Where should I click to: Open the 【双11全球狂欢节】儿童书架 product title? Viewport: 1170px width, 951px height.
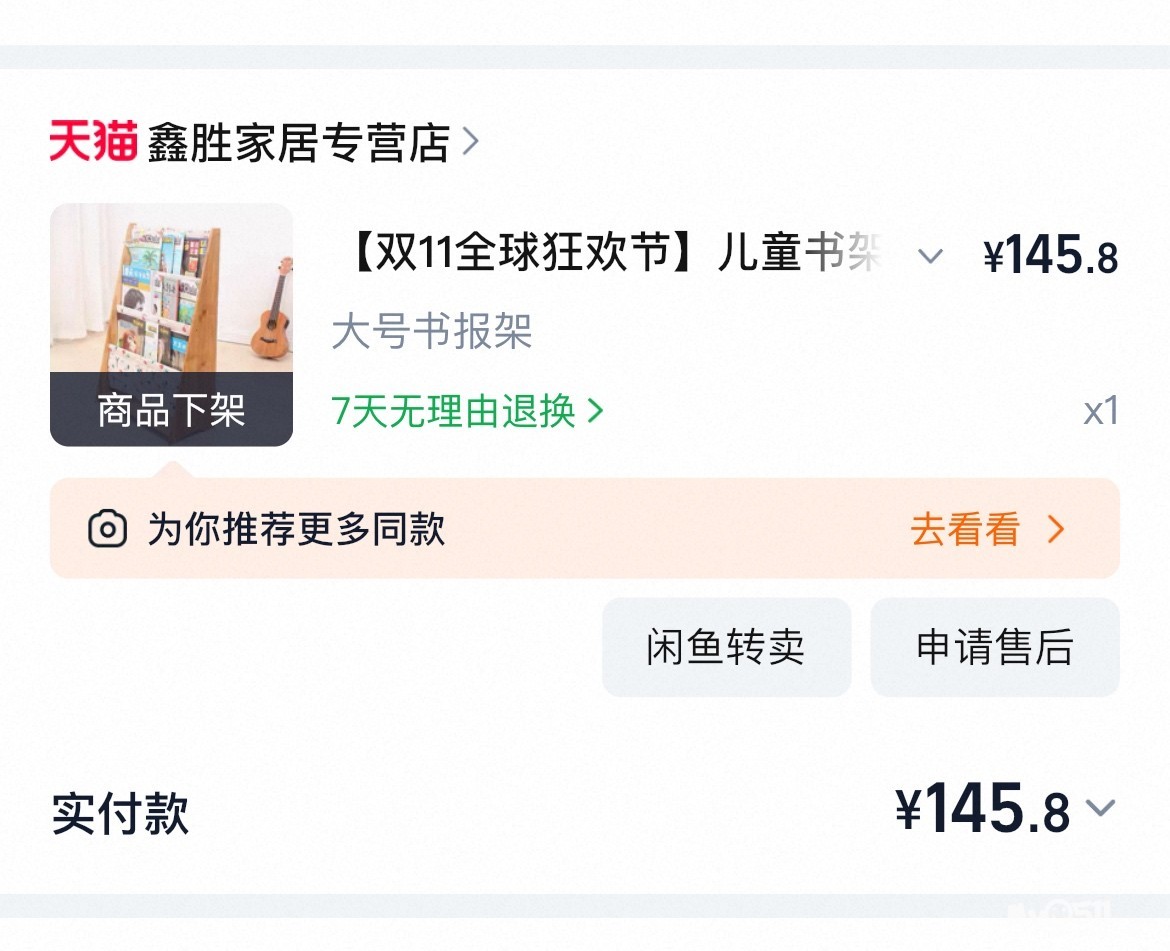pos(612,256)
